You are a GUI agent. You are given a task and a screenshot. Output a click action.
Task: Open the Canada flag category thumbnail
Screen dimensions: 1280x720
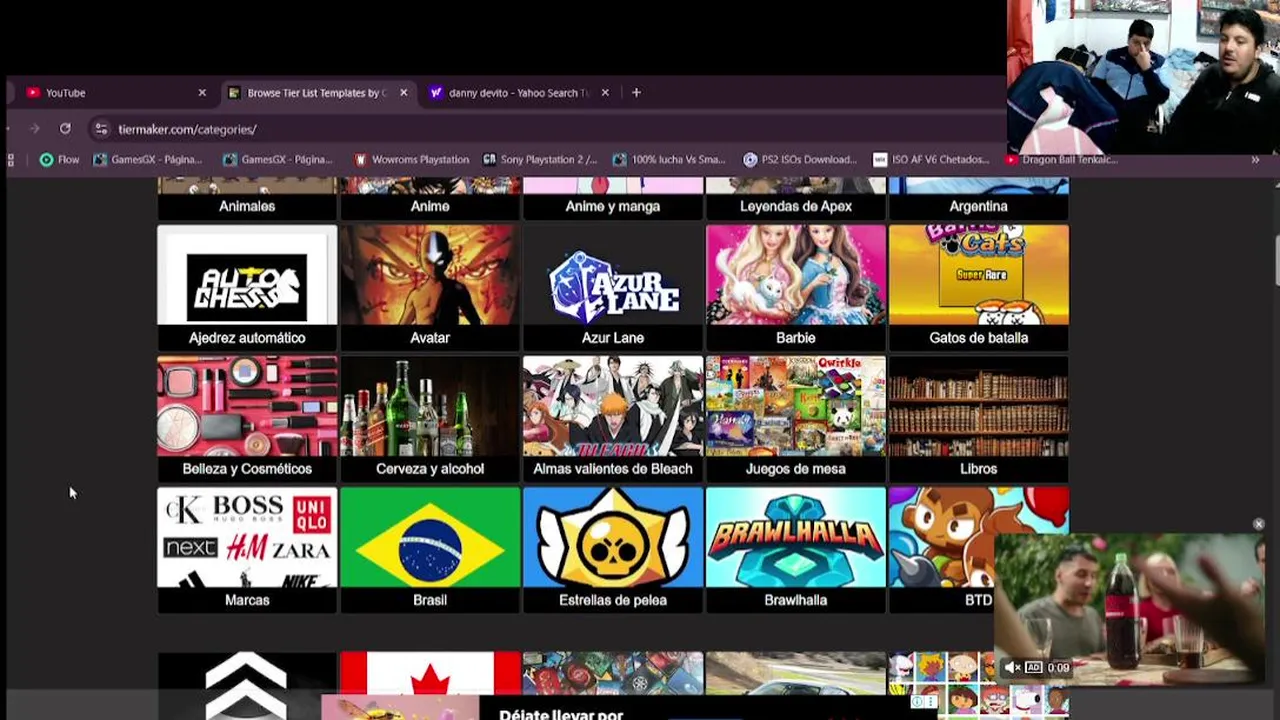(430, 673)
